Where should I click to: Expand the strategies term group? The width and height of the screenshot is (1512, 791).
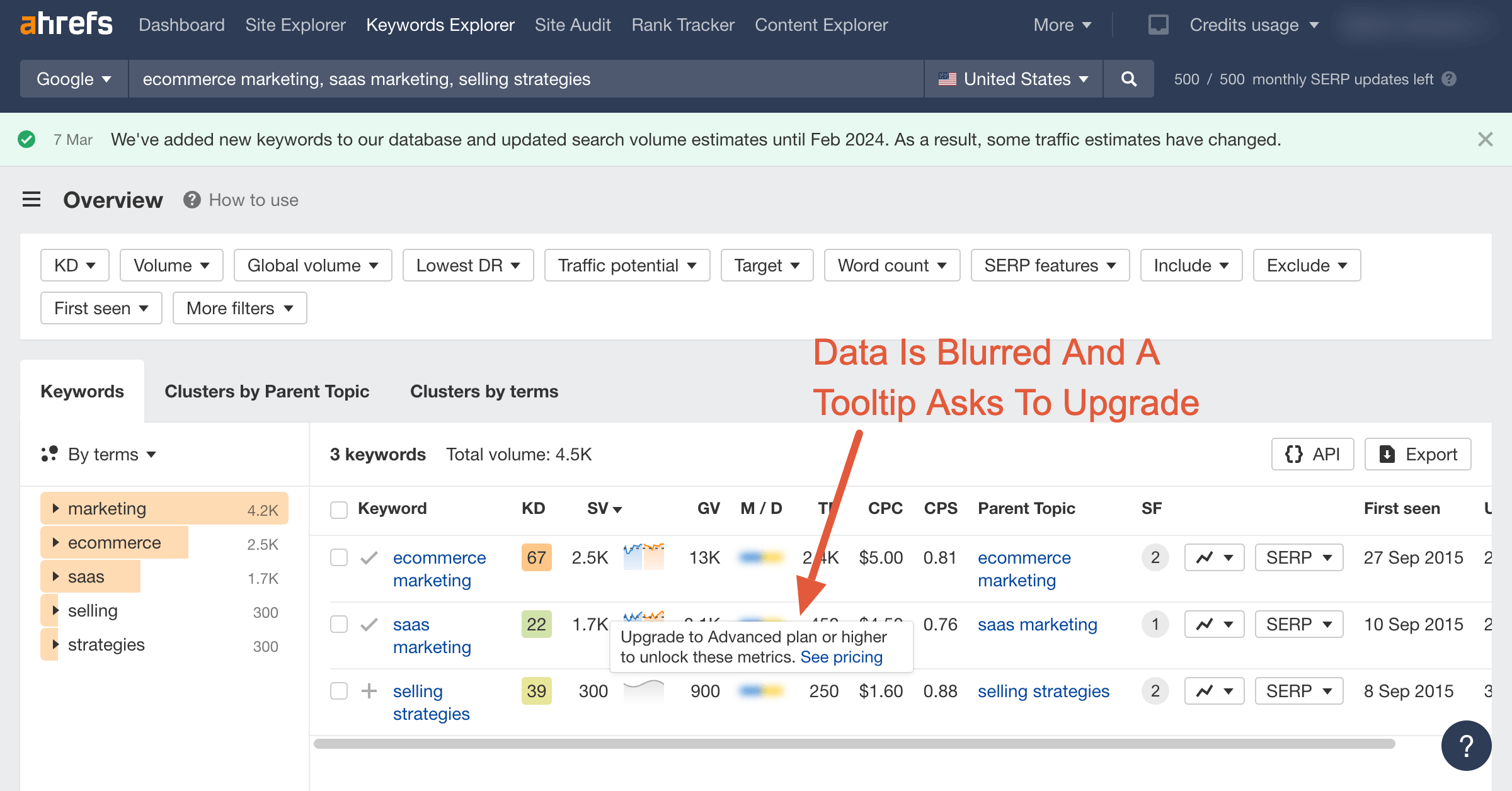55,644
